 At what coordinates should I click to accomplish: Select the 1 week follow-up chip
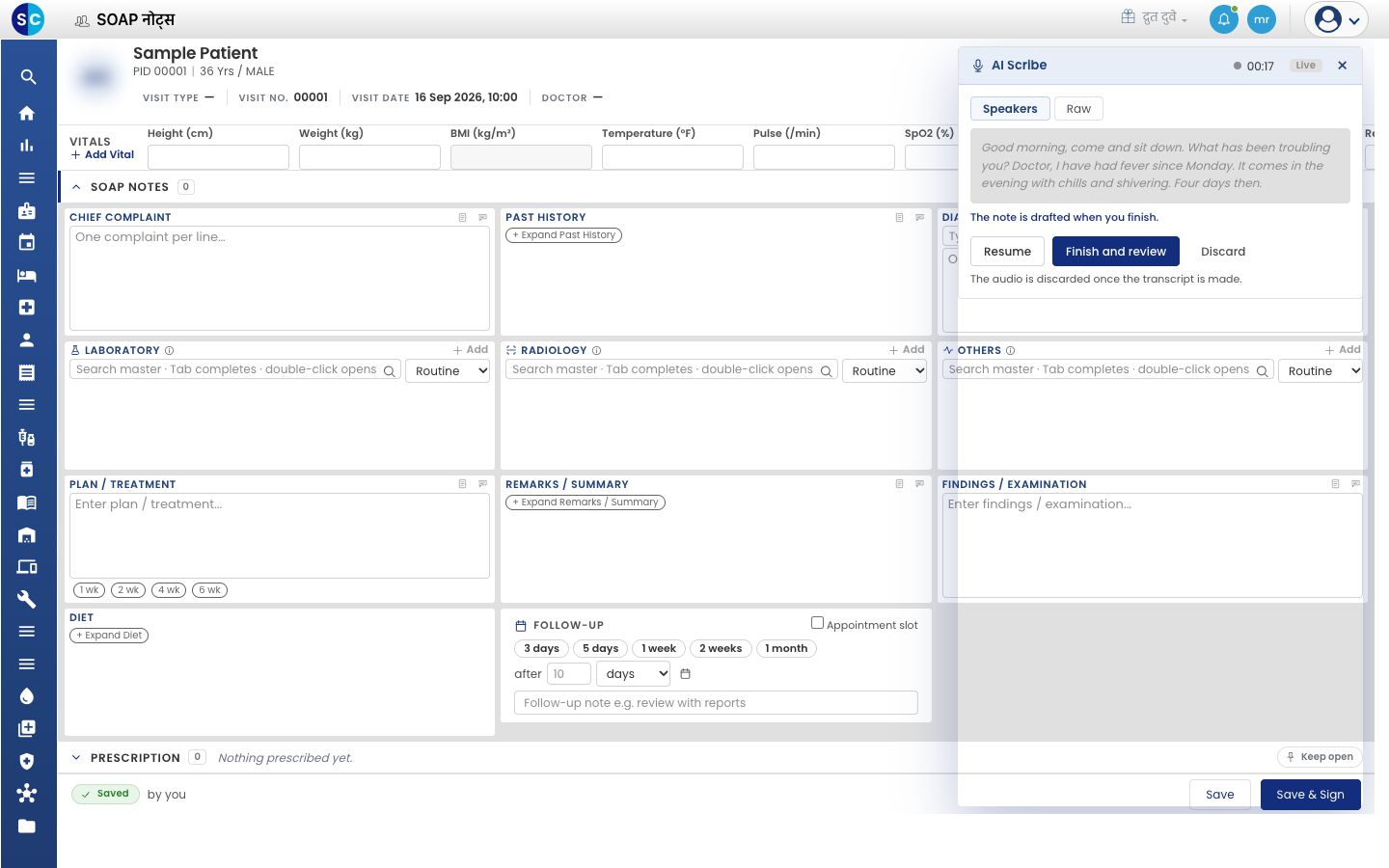tap(659, 649)
